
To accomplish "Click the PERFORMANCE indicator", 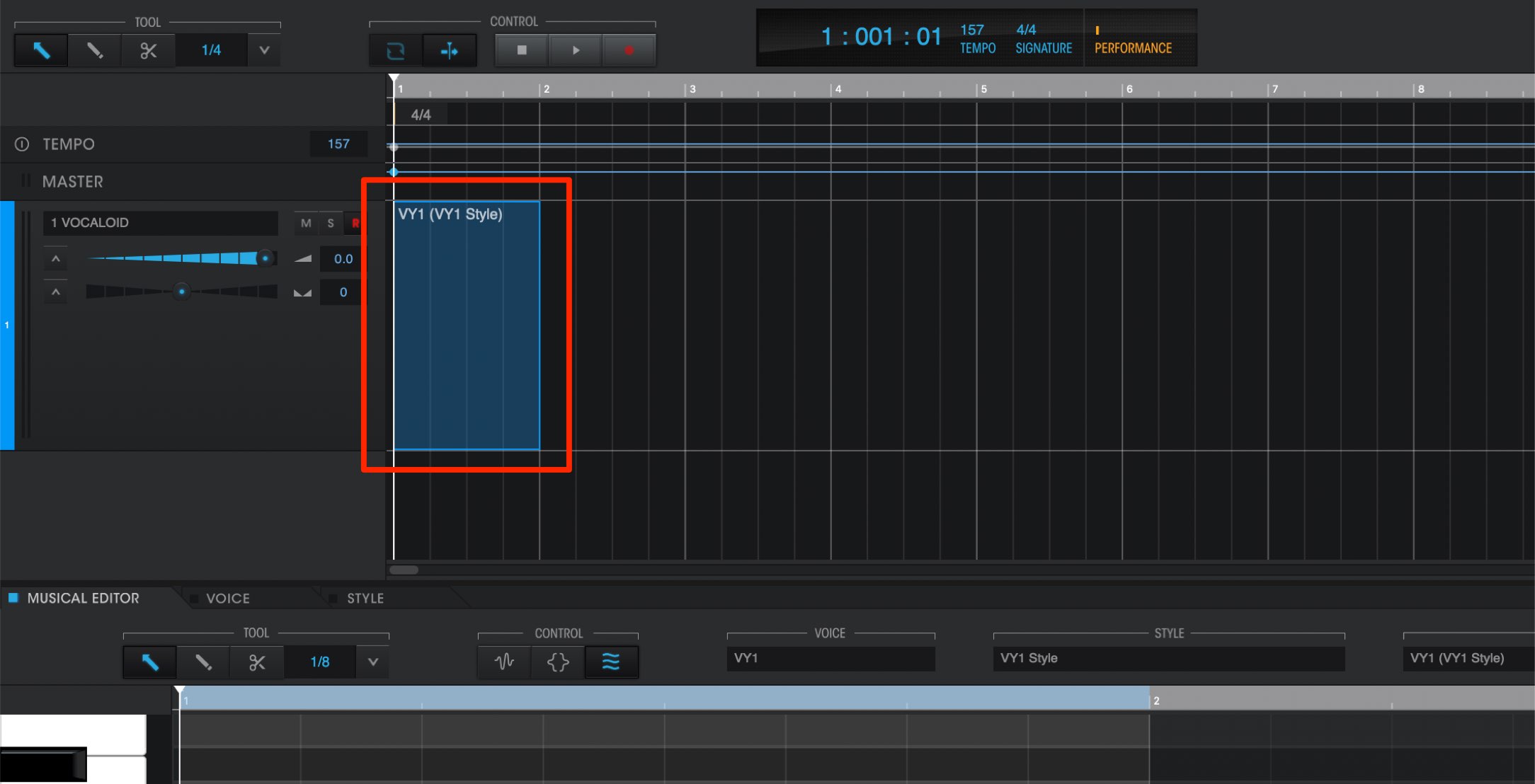I will tap(1133, 40).
